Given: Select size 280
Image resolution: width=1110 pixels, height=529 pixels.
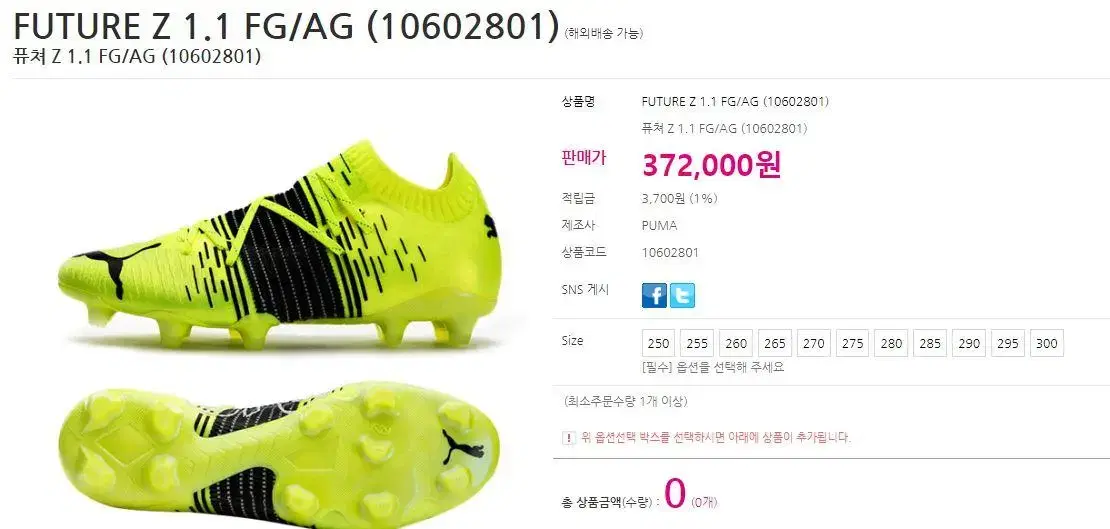Looking at the screenshot, I should point(891,343).
